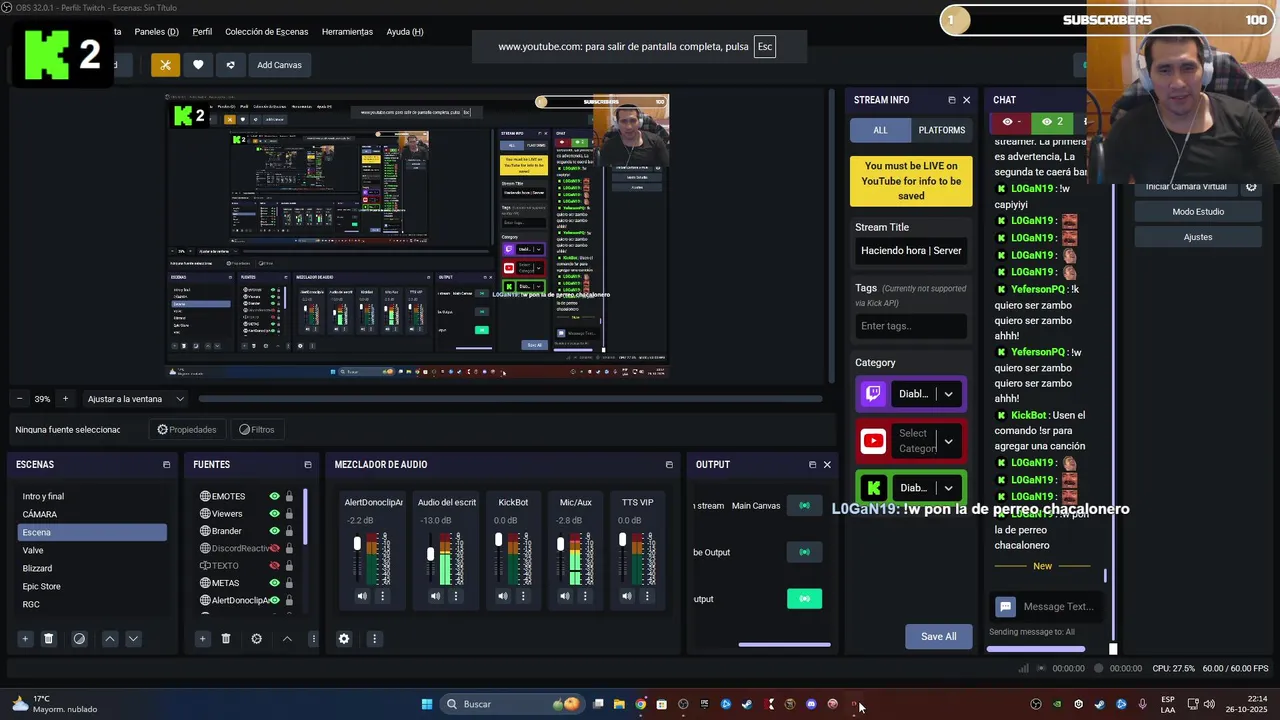Unlock the EMOTES source
The height and width of the screenshot is (720, 1280).
[x=289, y=496]
